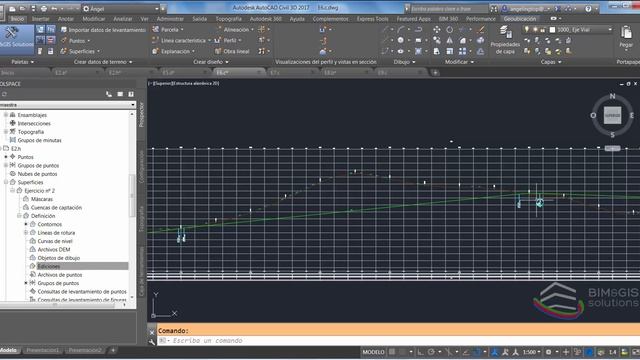Select the layer color swatch in layer dropdown

[x=552, y=29]
